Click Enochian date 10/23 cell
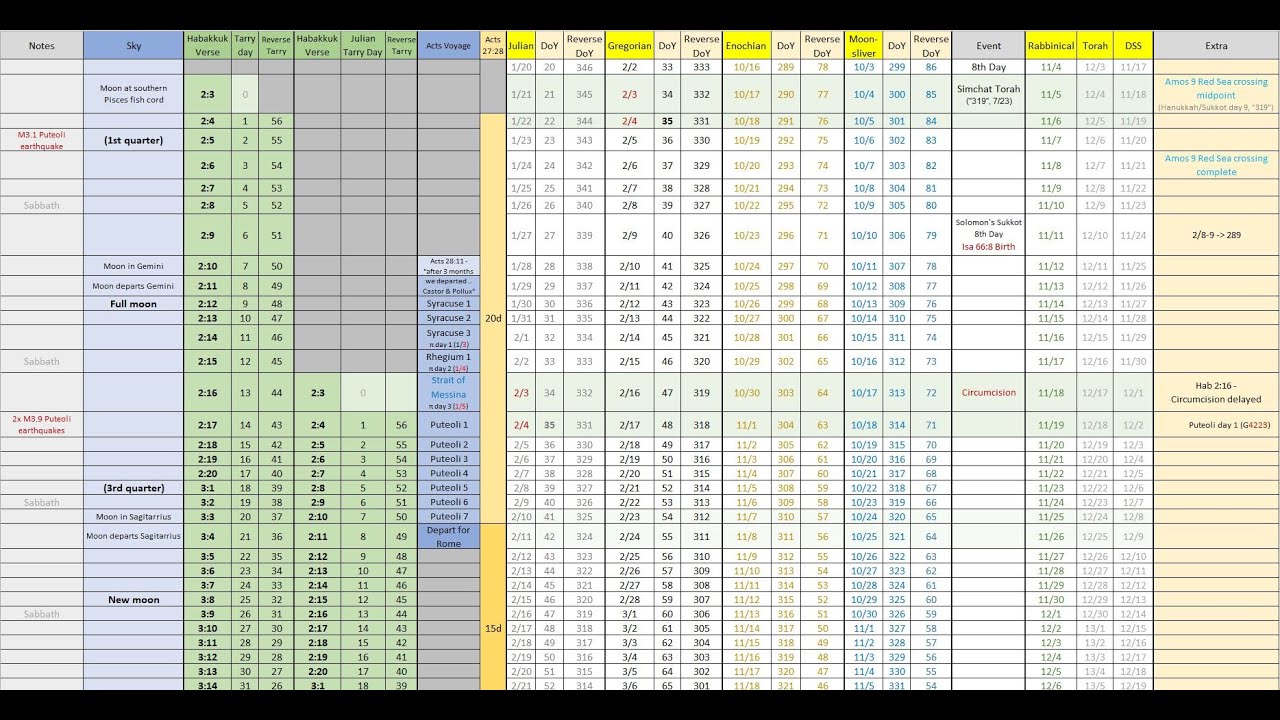 click(x=746, y=235)
